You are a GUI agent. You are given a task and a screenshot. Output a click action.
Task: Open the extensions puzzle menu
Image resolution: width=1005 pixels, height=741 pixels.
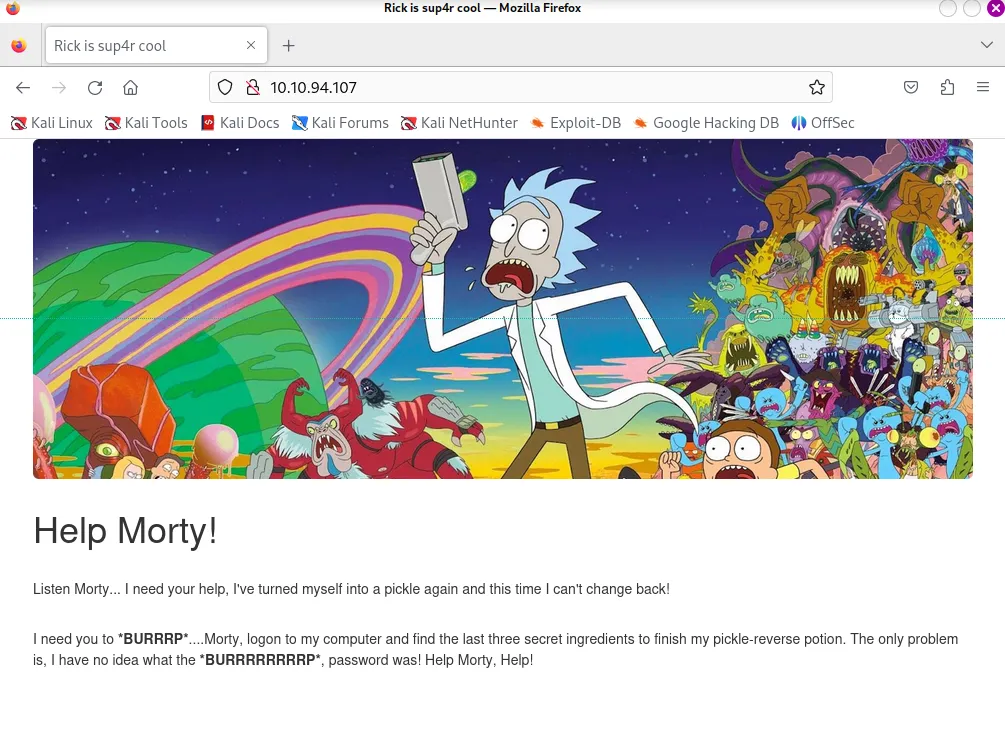point(947,87)
